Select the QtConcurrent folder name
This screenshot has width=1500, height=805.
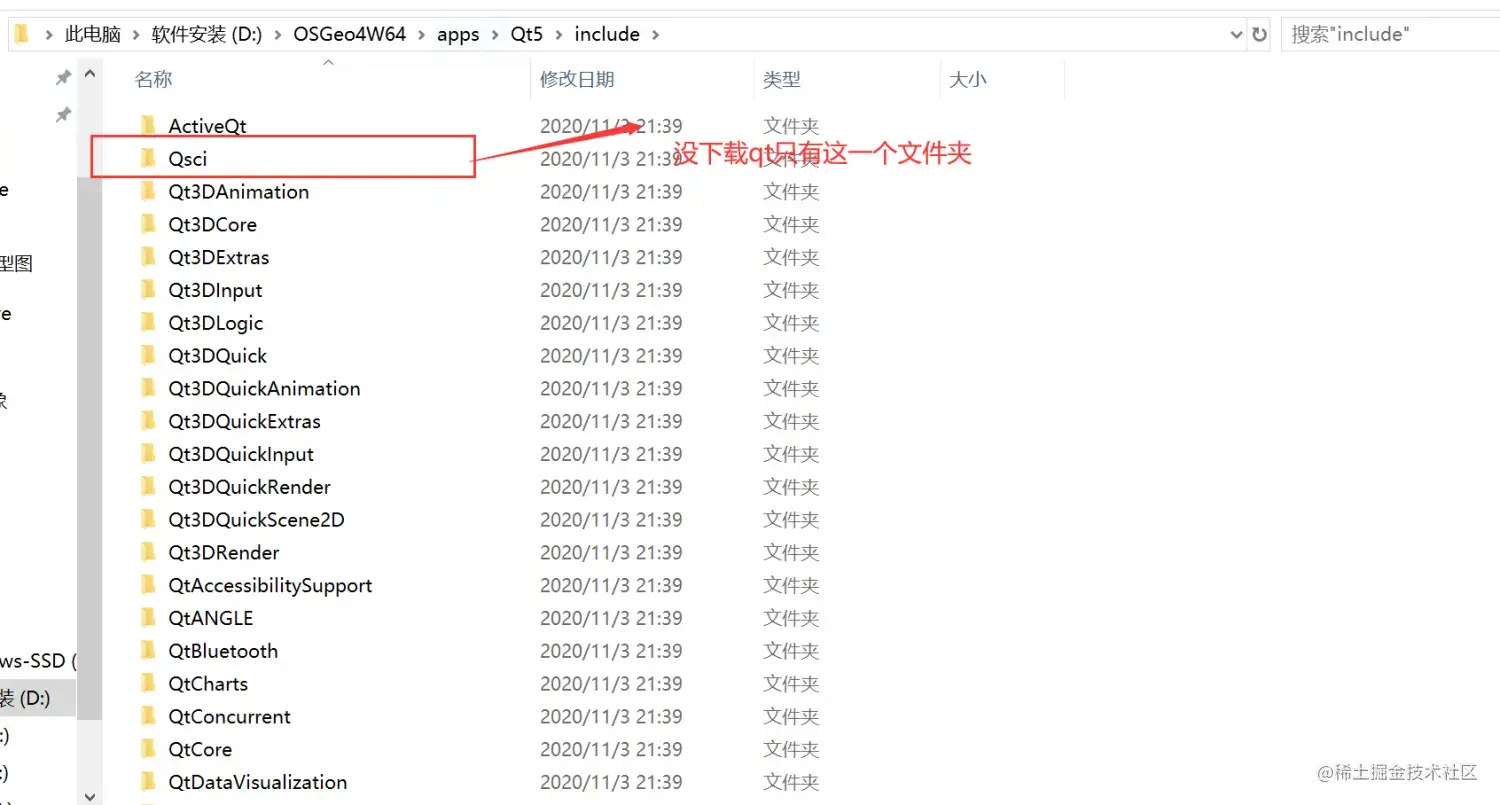pos(229,716)
